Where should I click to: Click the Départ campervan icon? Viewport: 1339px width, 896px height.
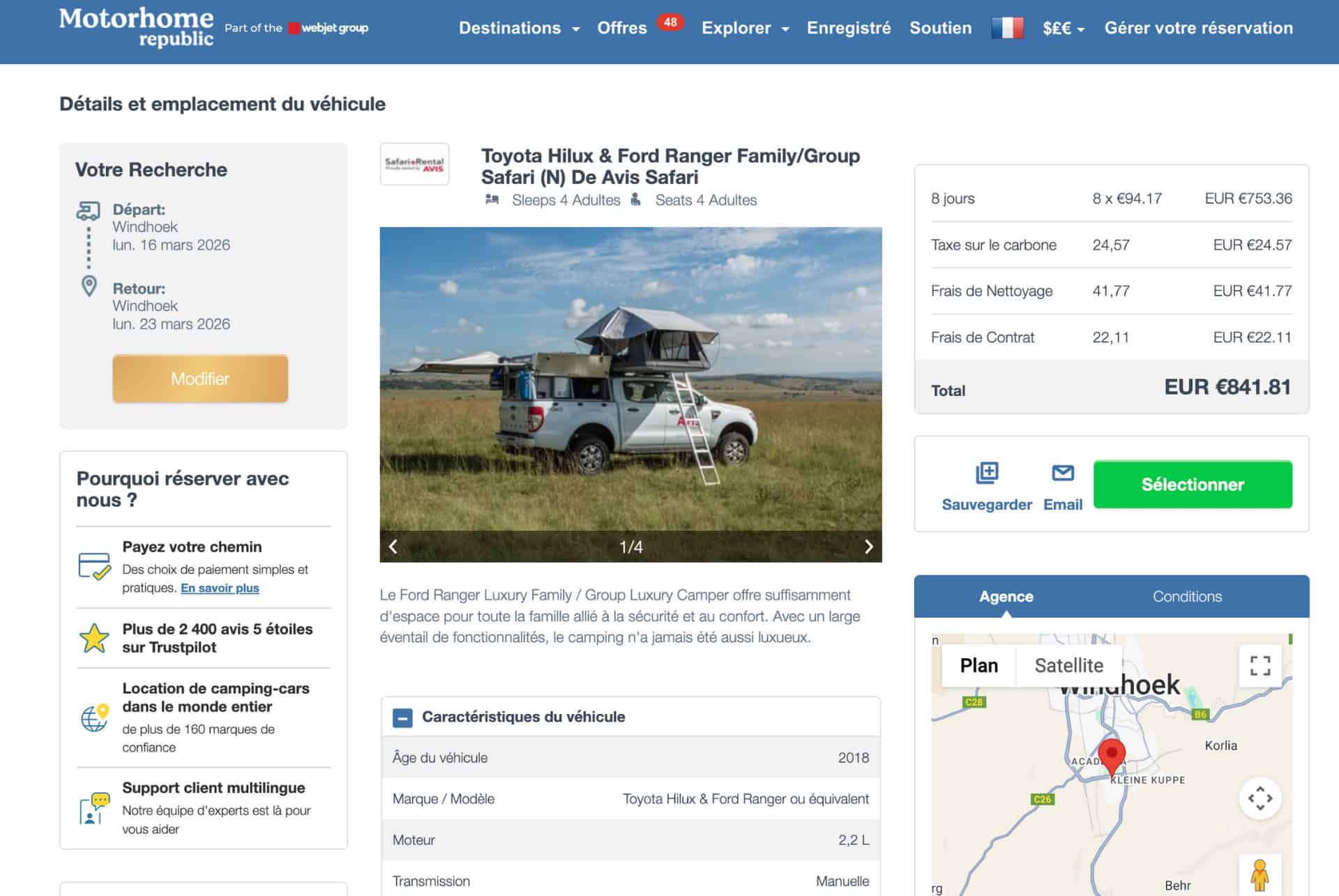89,211
